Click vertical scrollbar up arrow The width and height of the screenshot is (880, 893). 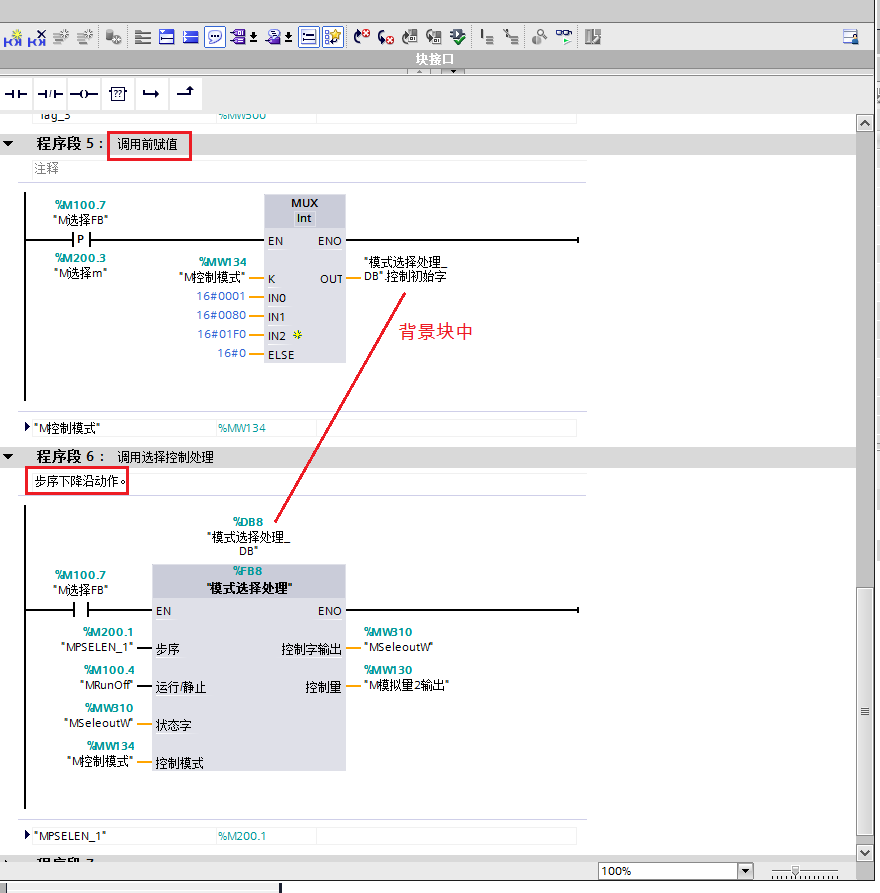tap(865, 123)
